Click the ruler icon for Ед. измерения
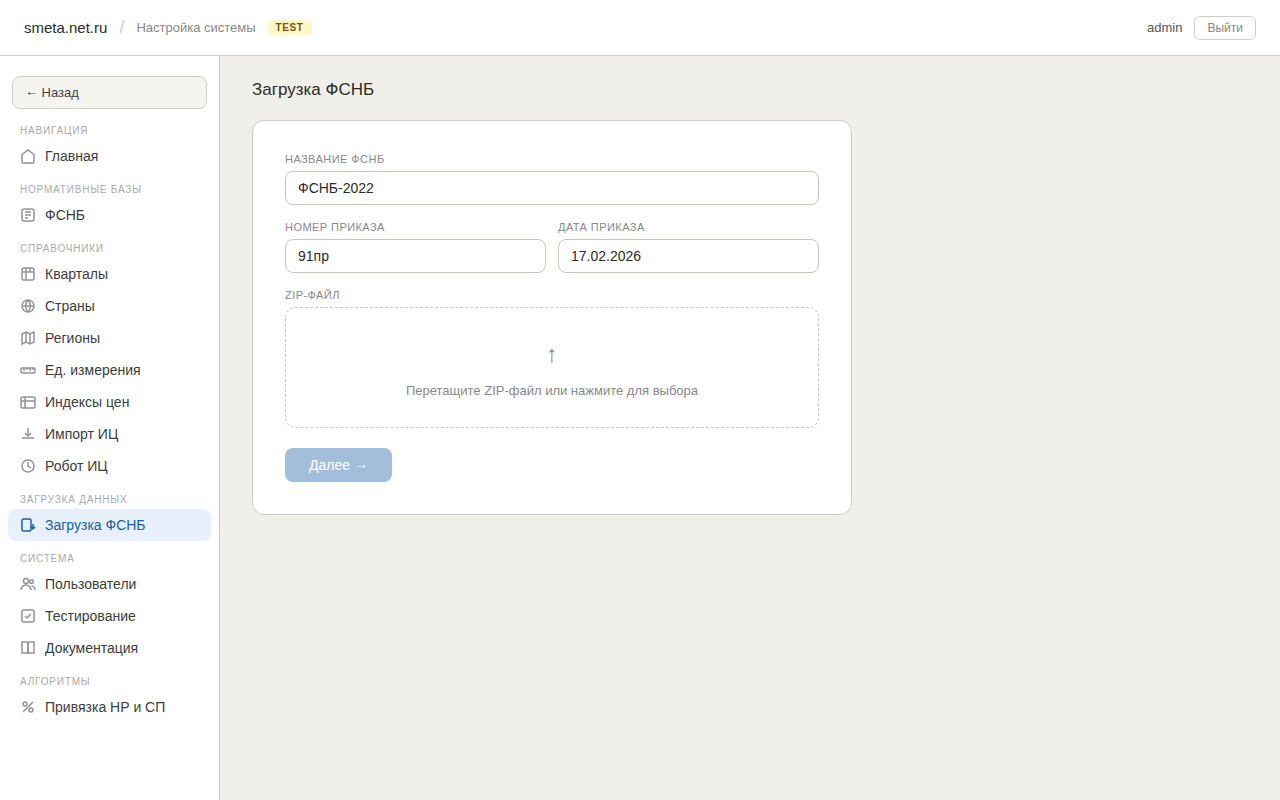 28,370
